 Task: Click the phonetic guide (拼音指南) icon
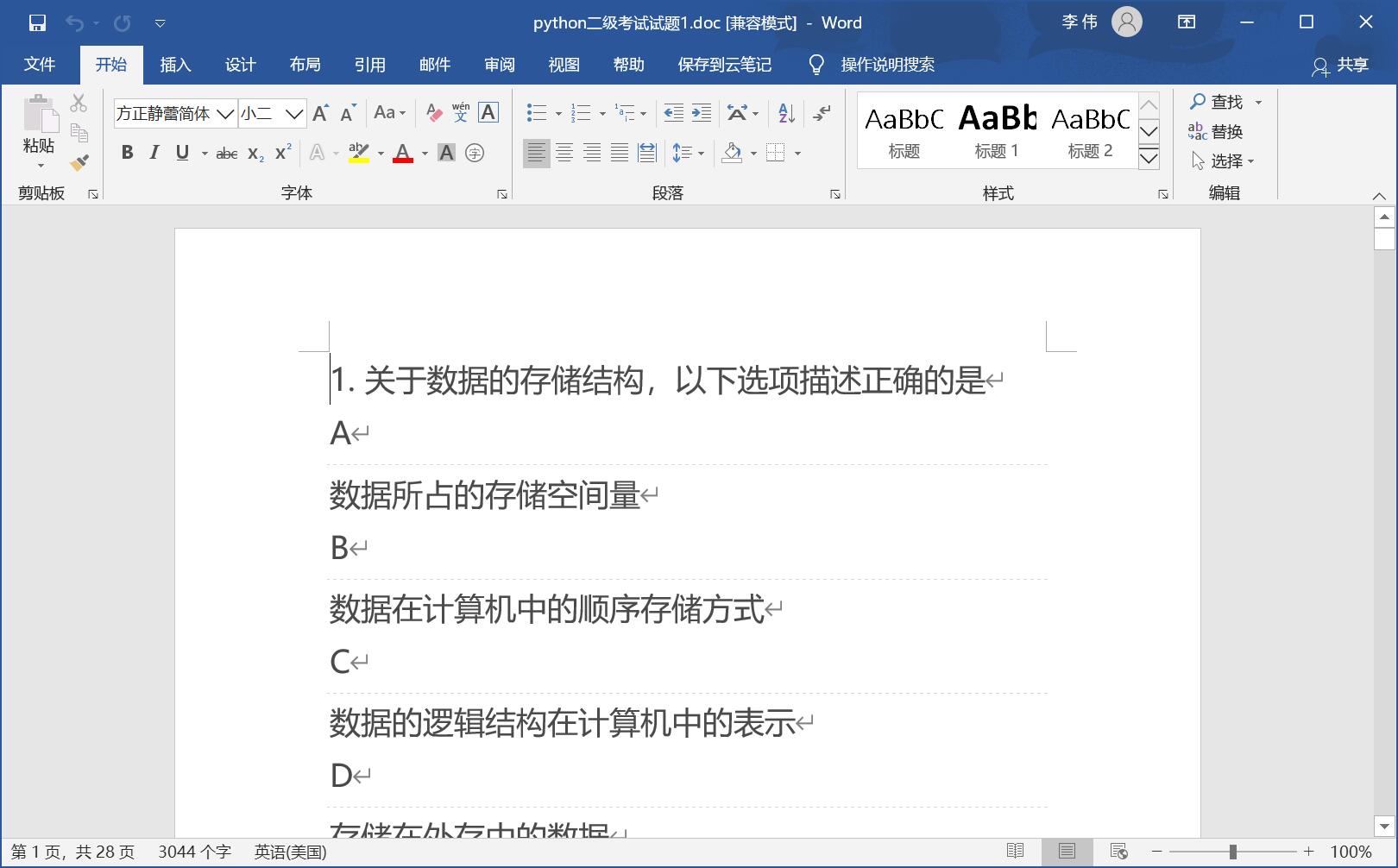point(460,112)
